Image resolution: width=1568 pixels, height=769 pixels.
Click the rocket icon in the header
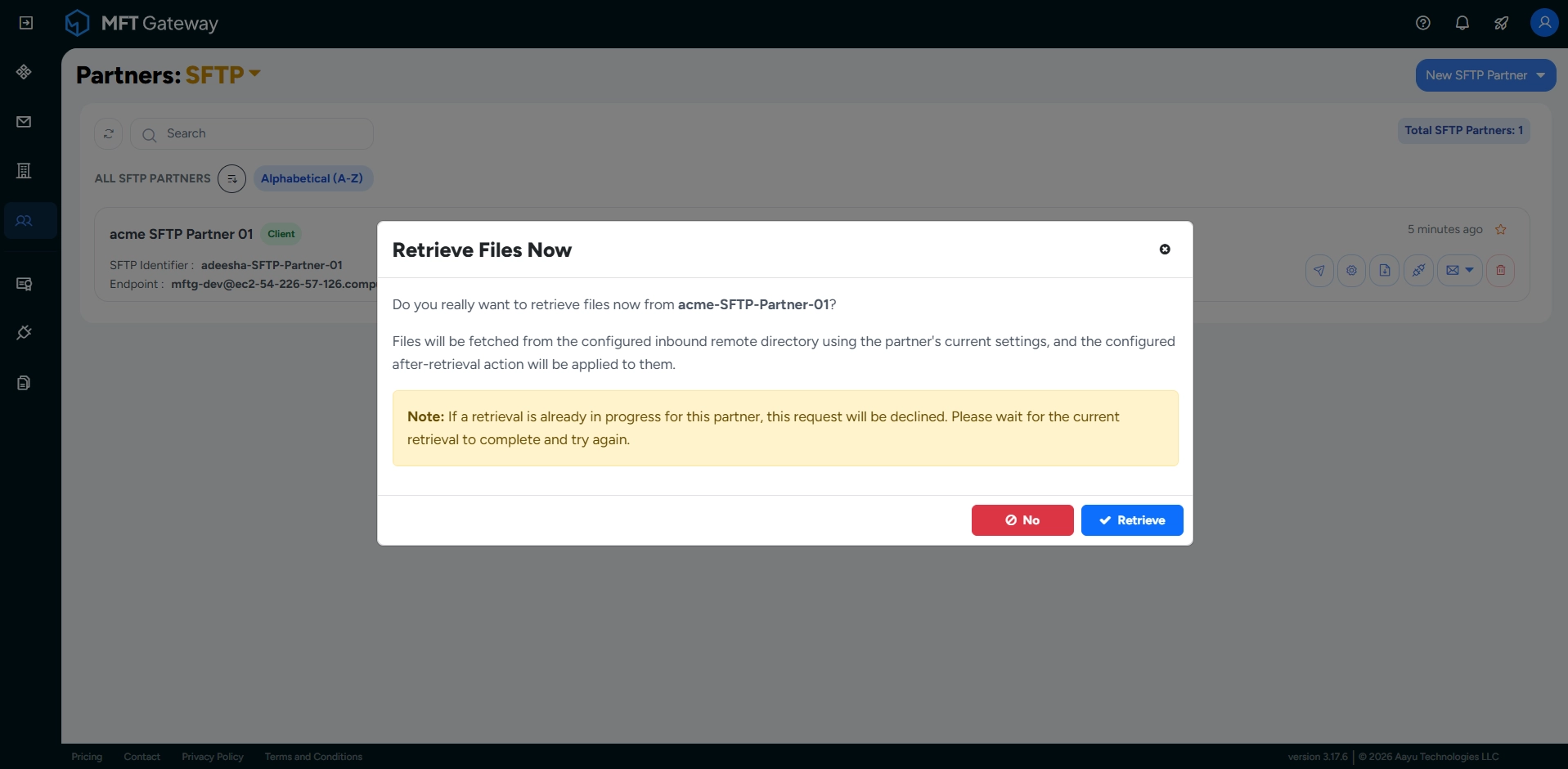pyautogui.click(x=1502, y=23)
